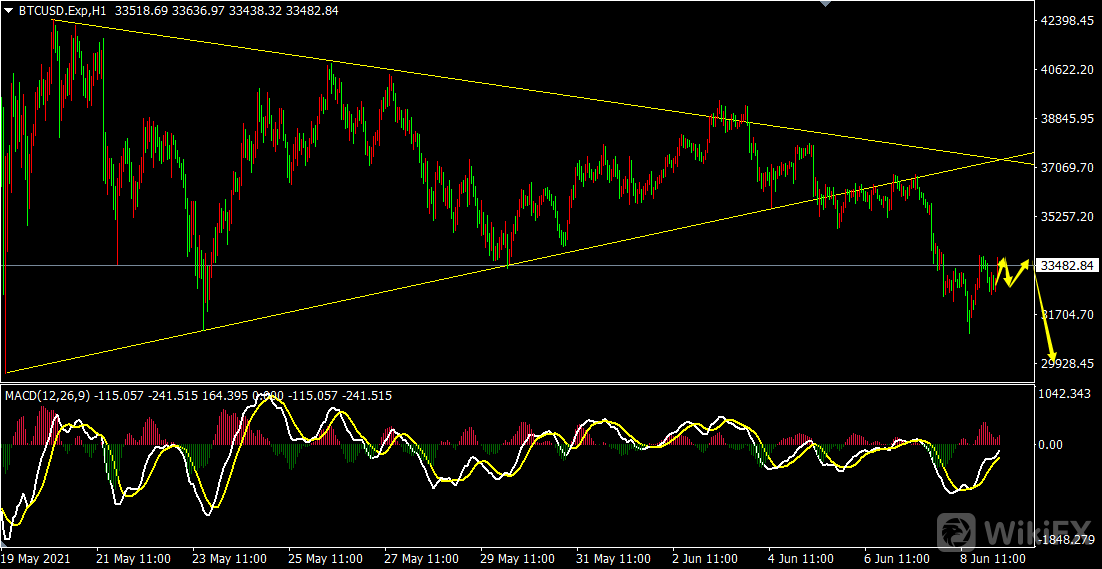
Task: Click the chart shift marker triangle on top edge
Action: [824, 4]
